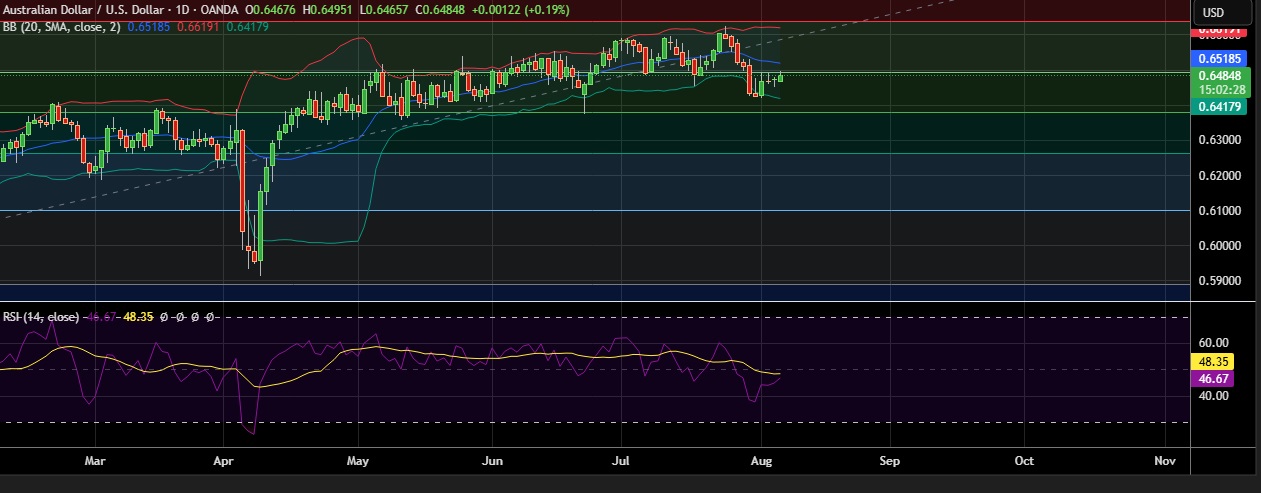Click the Sep label on the time axis

890,462
